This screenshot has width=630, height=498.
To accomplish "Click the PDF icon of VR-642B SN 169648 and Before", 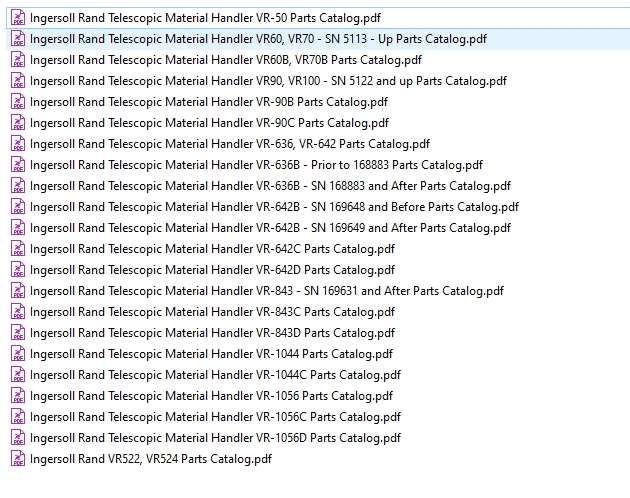I will (x=18, y=207).
